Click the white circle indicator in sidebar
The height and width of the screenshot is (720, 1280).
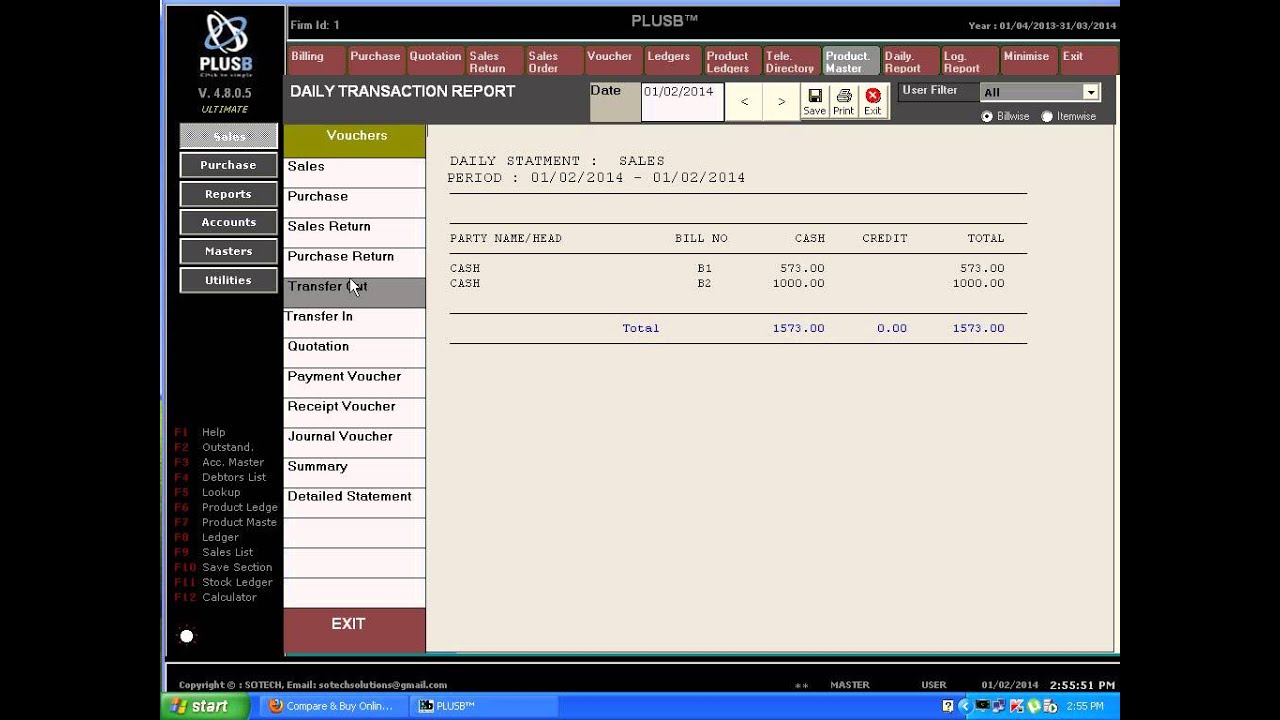click(186, 636)
